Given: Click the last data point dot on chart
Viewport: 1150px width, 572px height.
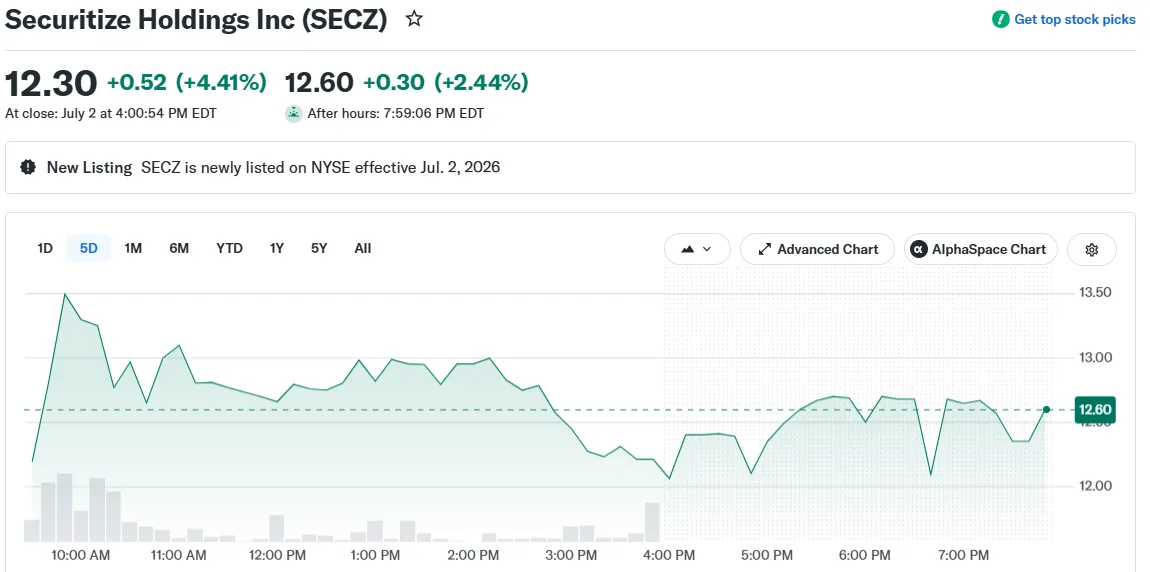Looking at the screenshot, I should point(1047,410).
